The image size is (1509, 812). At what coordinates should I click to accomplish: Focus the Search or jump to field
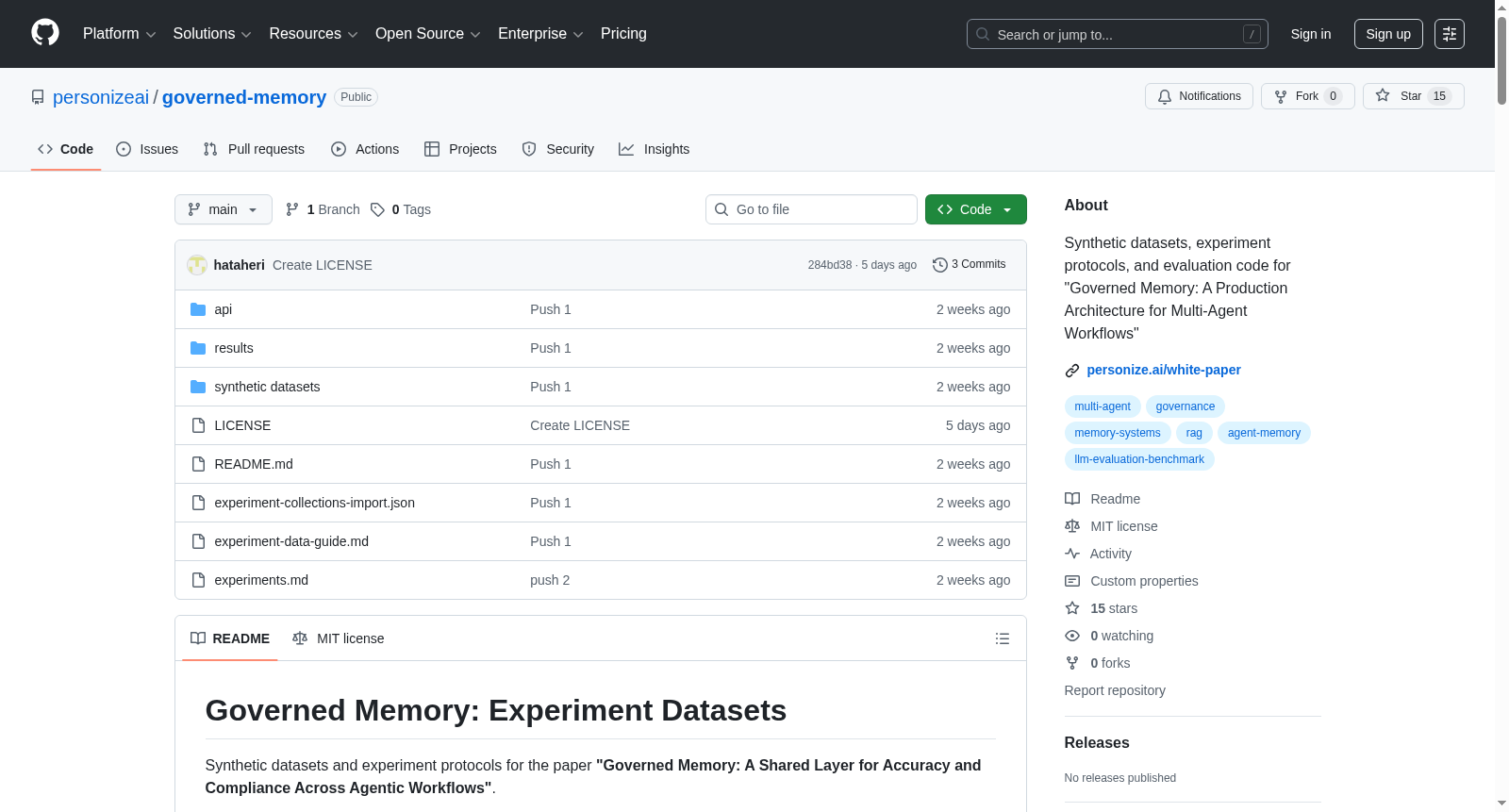[x=1118, y=34]
